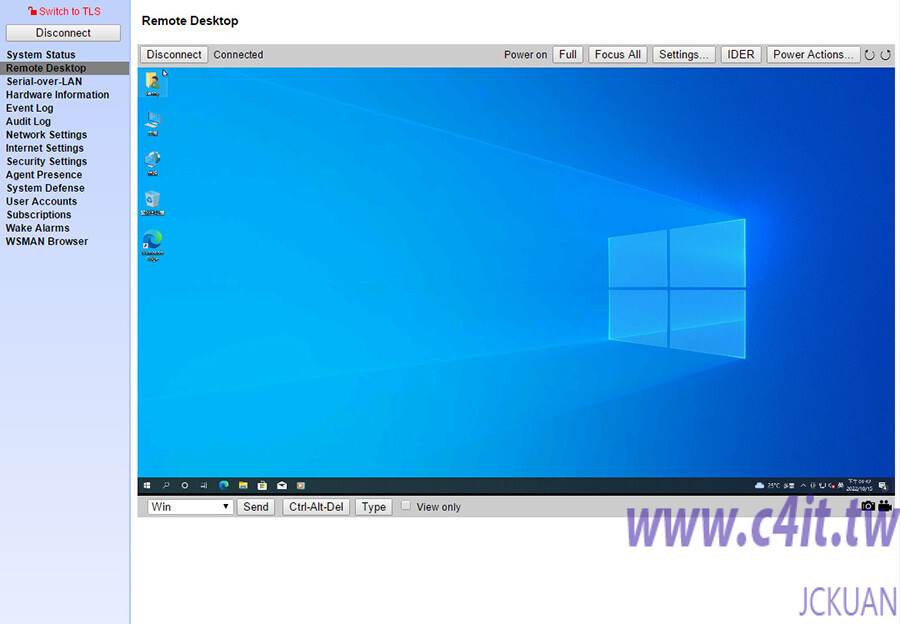Click the Send button
Screen dimensions: 900x624
click(255, 507)
